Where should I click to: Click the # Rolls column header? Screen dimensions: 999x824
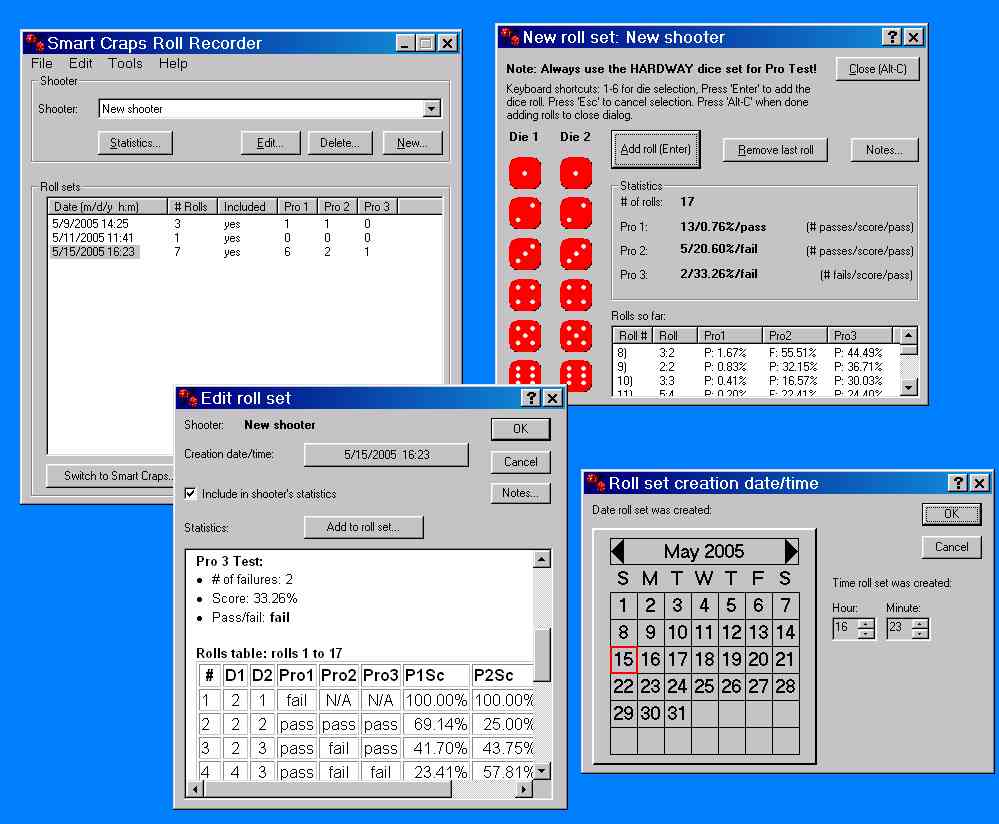pyautogui.click(x=192, y=206)
